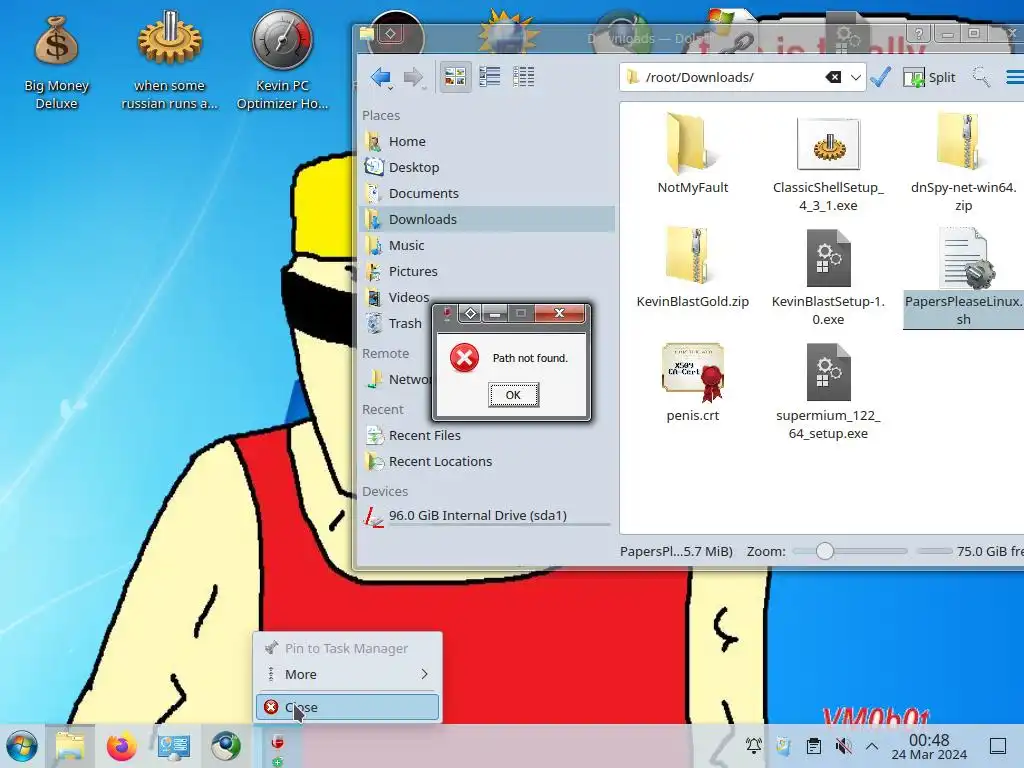Expand the location bar history dropdown
Viewport: 1024px width, 768px height.
pyautogui.click(x=856, y=77)
